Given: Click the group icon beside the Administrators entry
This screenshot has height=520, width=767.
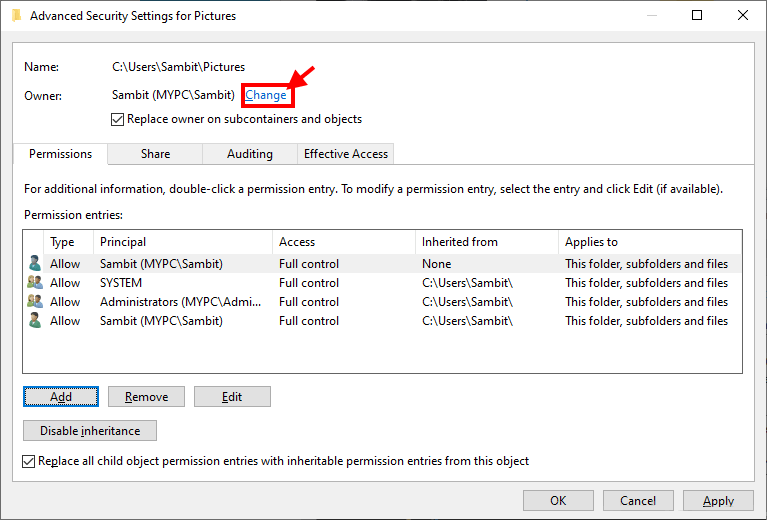Looking at the screenshot, I should tap(35, 302).
